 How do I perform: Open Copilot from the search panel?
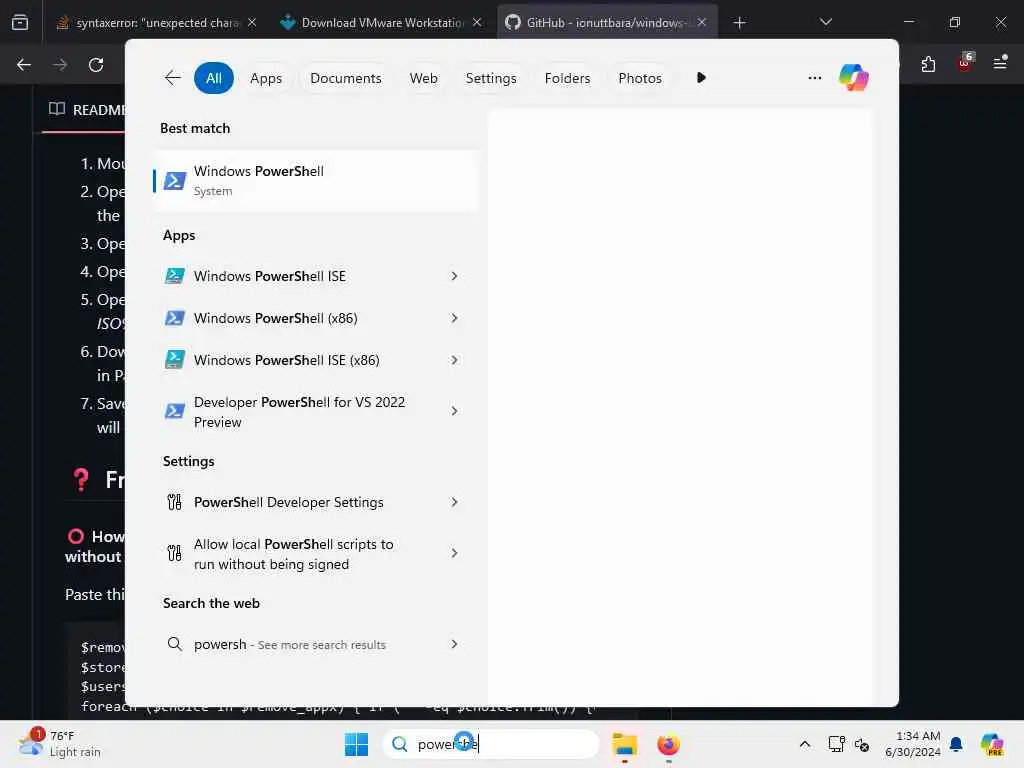tap(854, 78)
